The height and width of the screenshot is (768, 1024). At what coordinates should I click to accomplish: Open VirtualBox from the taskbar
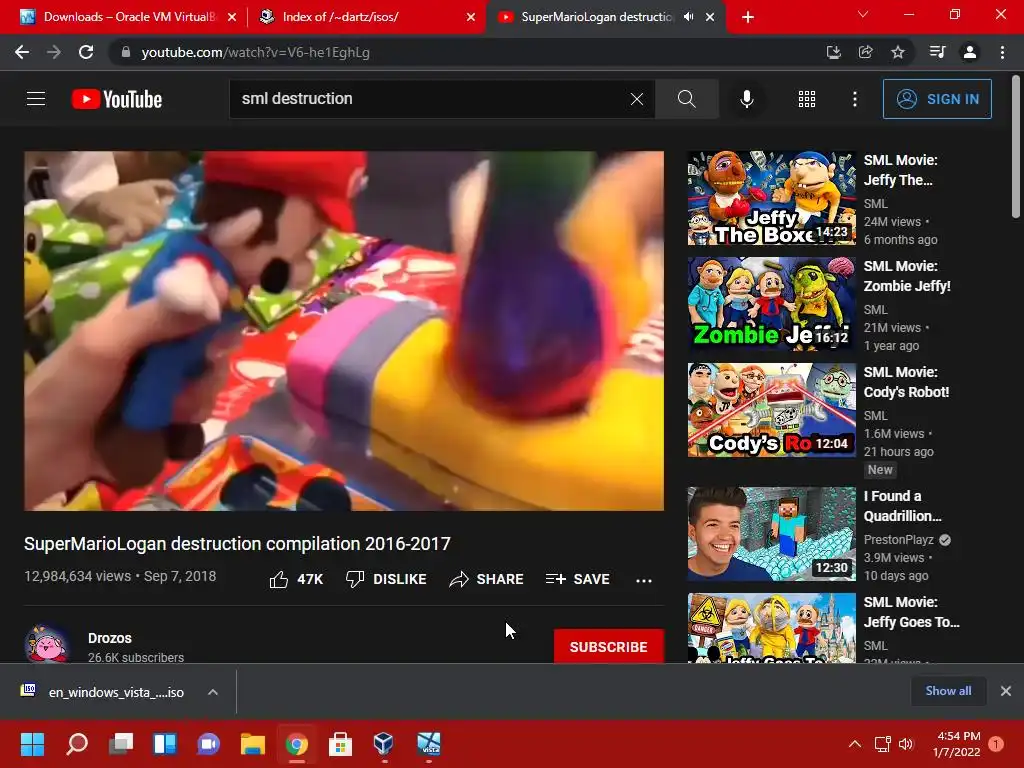[x=383, y=744]
